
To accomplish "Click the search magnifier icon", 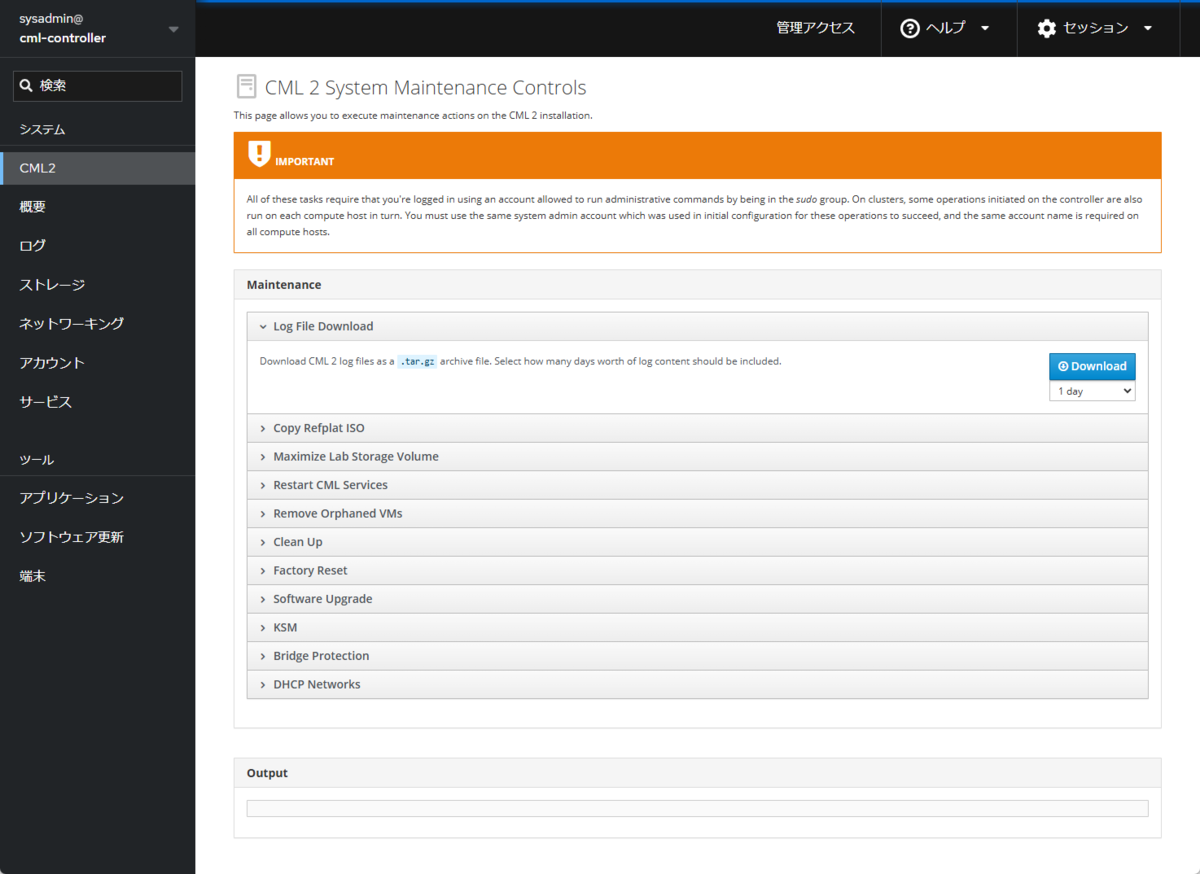I will (x=26, y=86).
